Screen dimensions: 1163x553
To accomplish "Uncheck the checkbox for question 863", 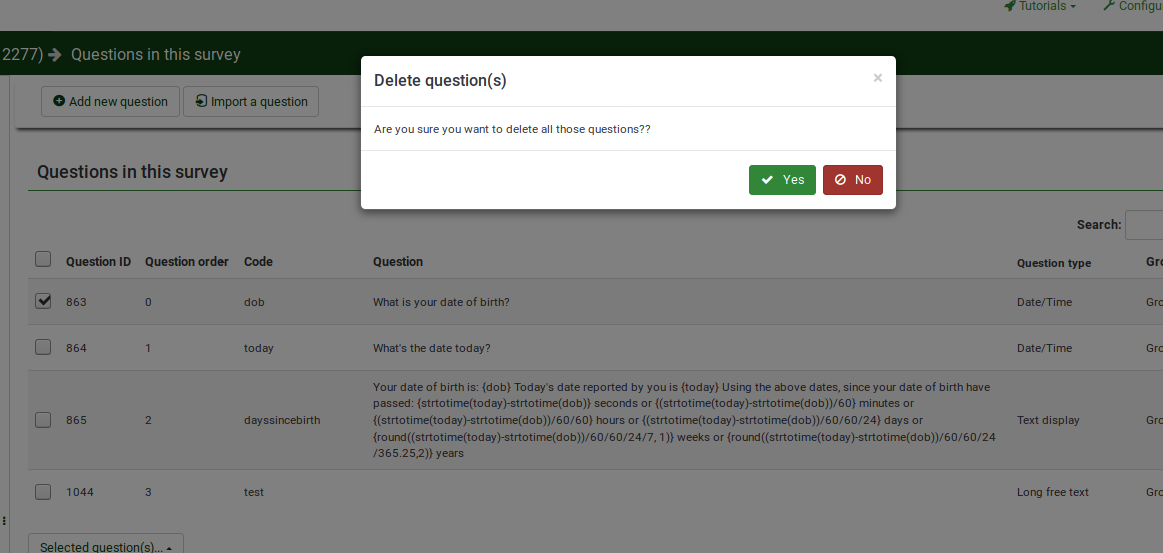I will [43, 300].
